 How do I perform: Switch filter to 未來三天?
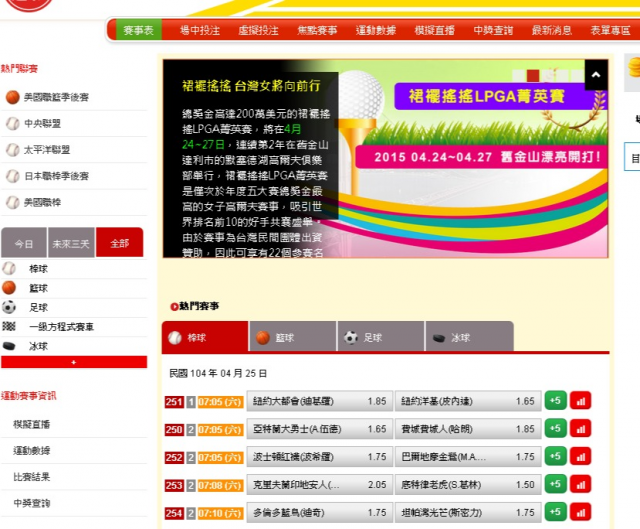coord(71,243)
